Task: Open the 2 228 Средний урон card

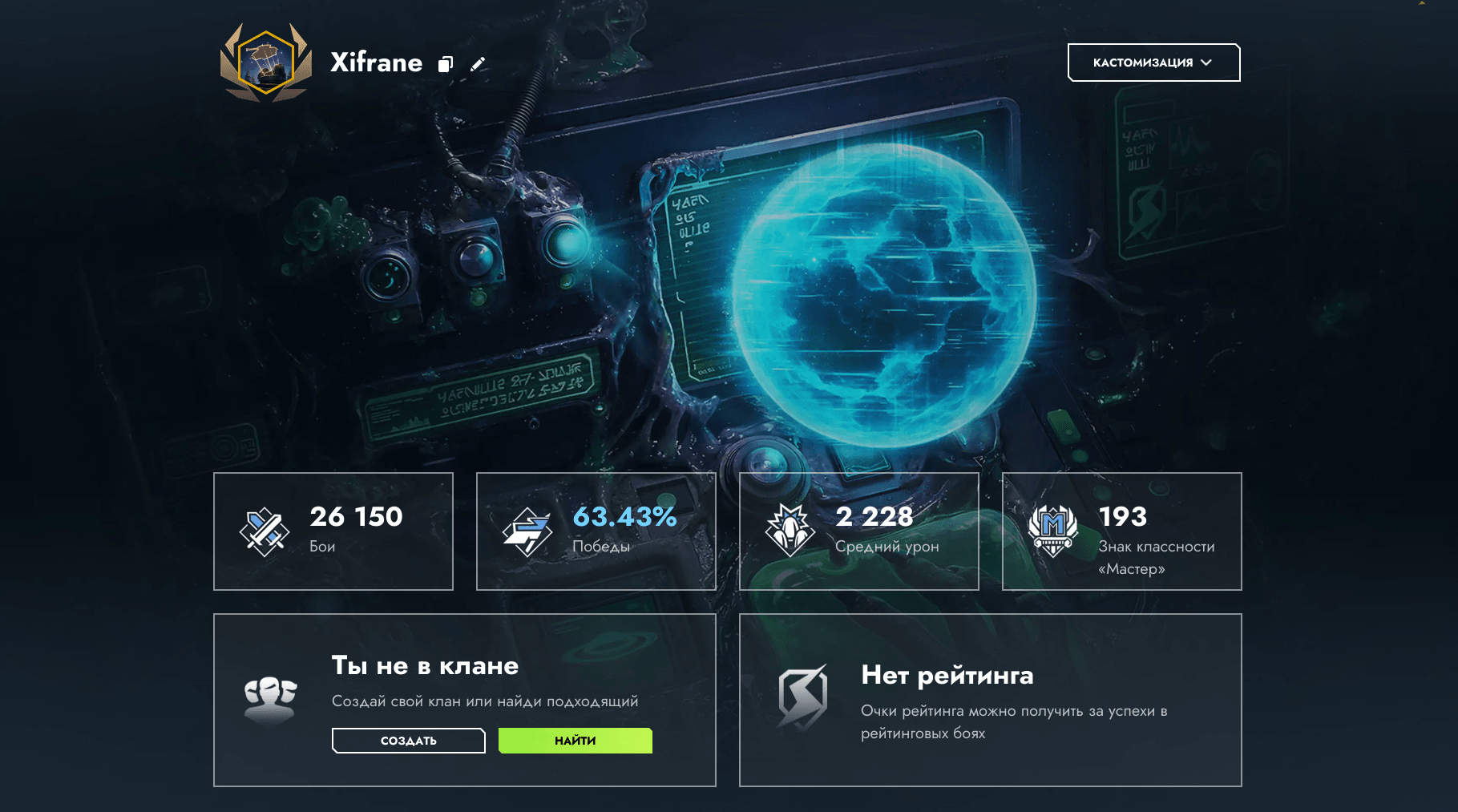Action: coord(859,531)
